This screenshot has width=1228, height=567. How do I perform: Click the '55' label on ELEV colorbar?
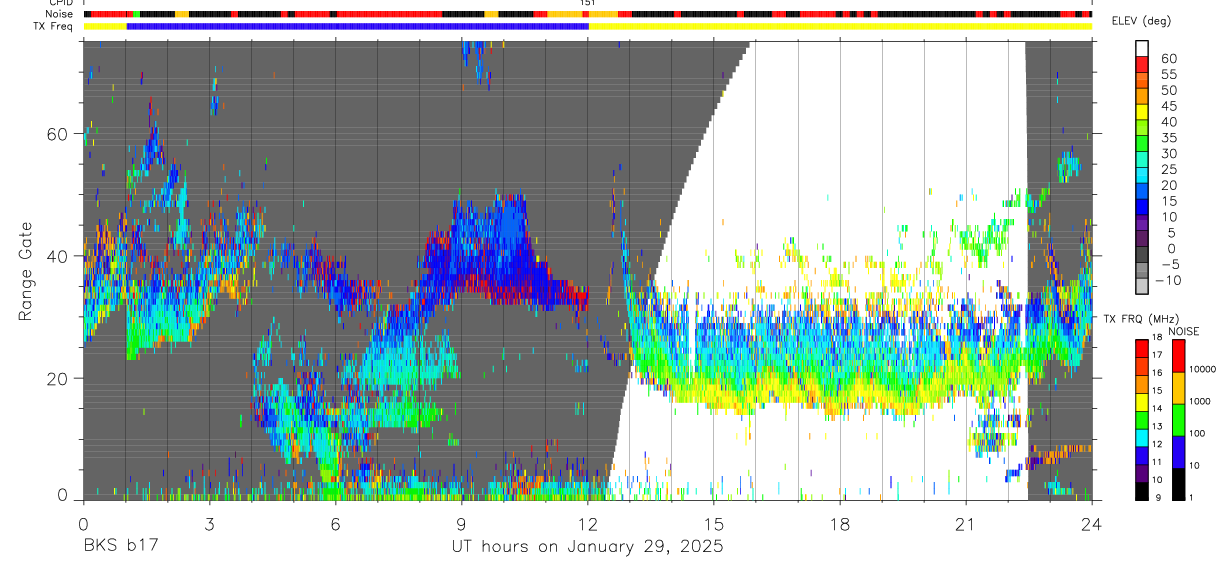[x=1168, y=75]
